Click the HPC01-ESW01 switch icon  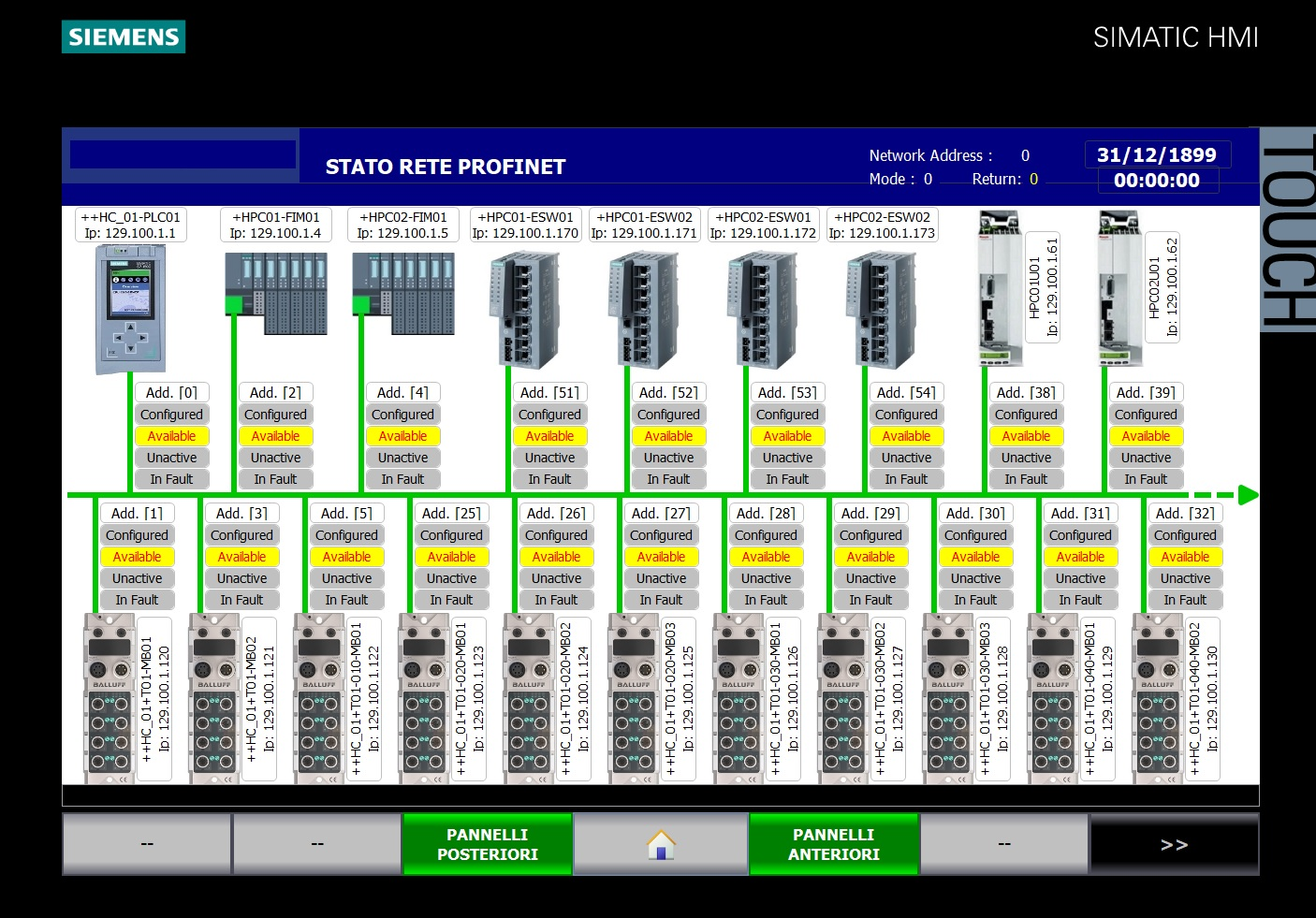click(x=524, y=311)
